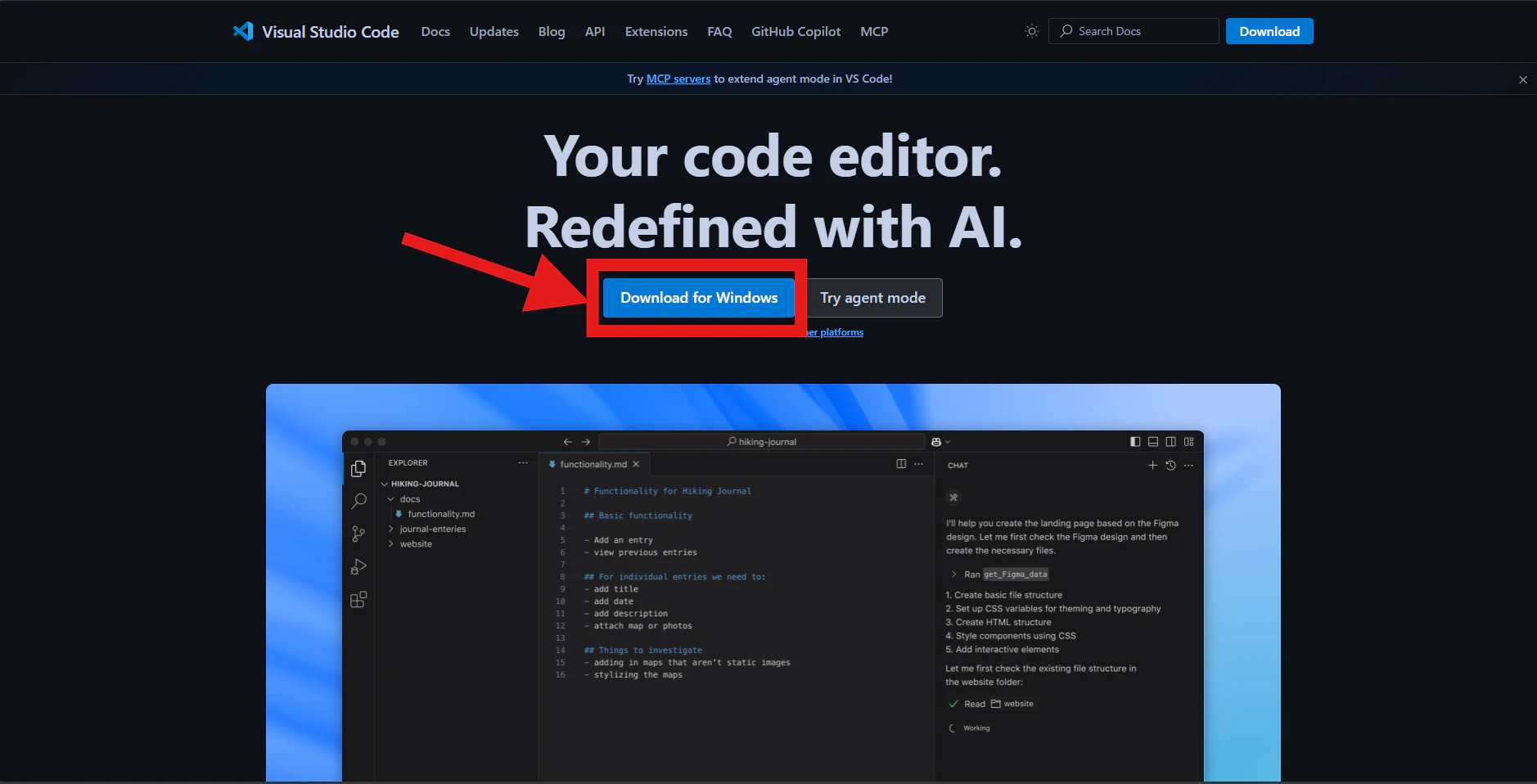Click the '- attach map or photos' line
1537x784 pixels.
pos(638,626)
